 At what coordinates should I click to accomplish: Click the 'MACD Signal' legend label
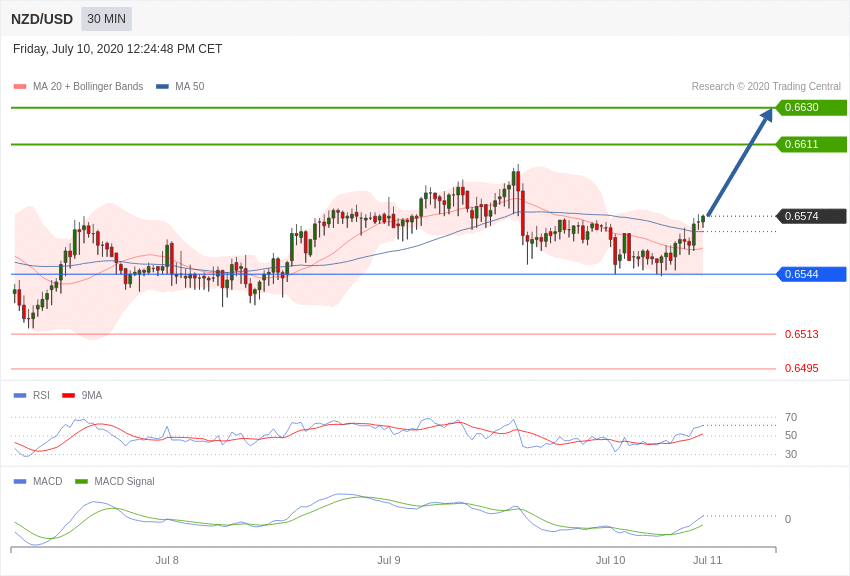[124, 481]
